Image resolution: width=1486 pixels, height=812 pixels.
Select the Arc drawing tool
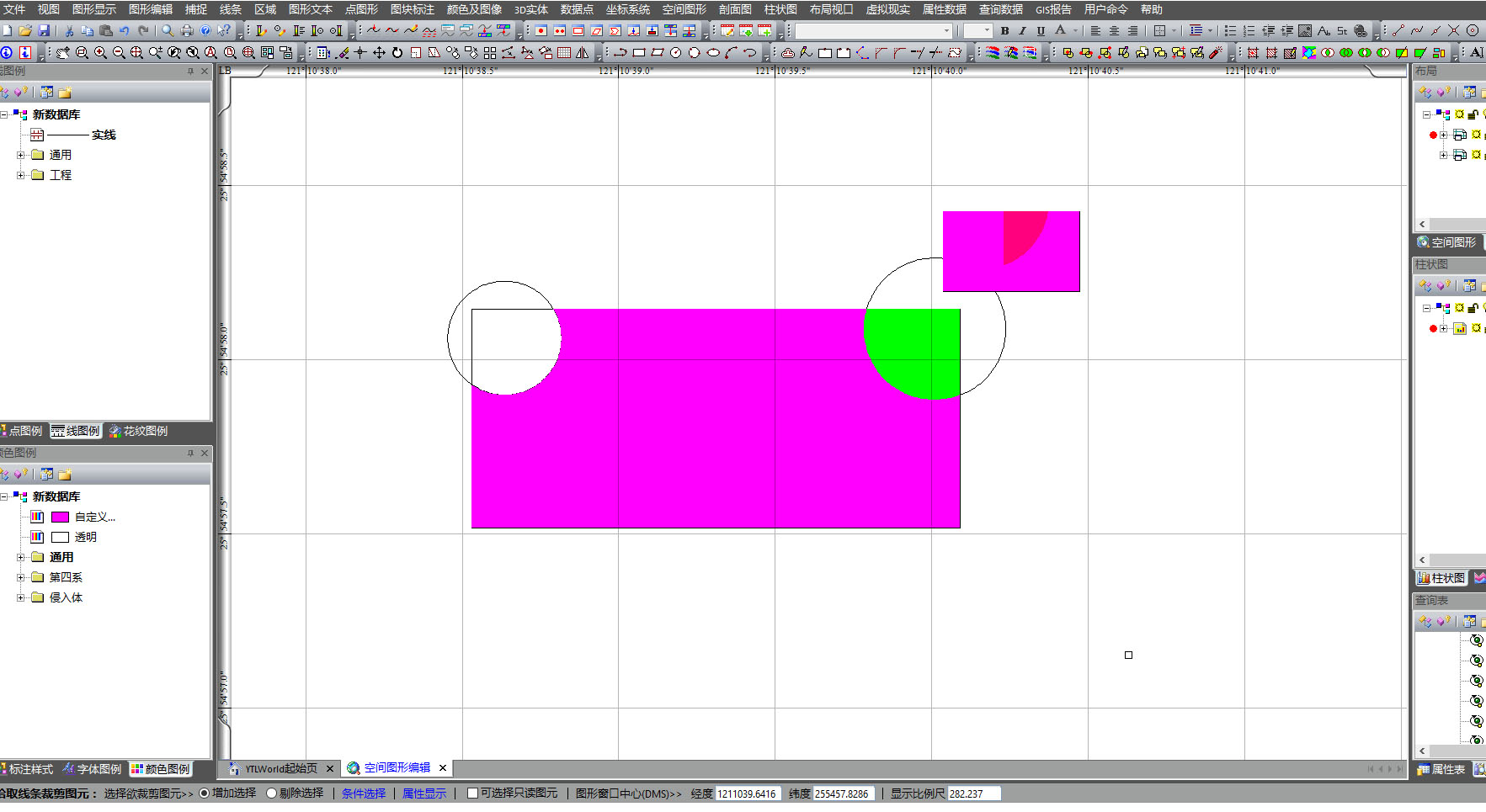coord(731,52)
